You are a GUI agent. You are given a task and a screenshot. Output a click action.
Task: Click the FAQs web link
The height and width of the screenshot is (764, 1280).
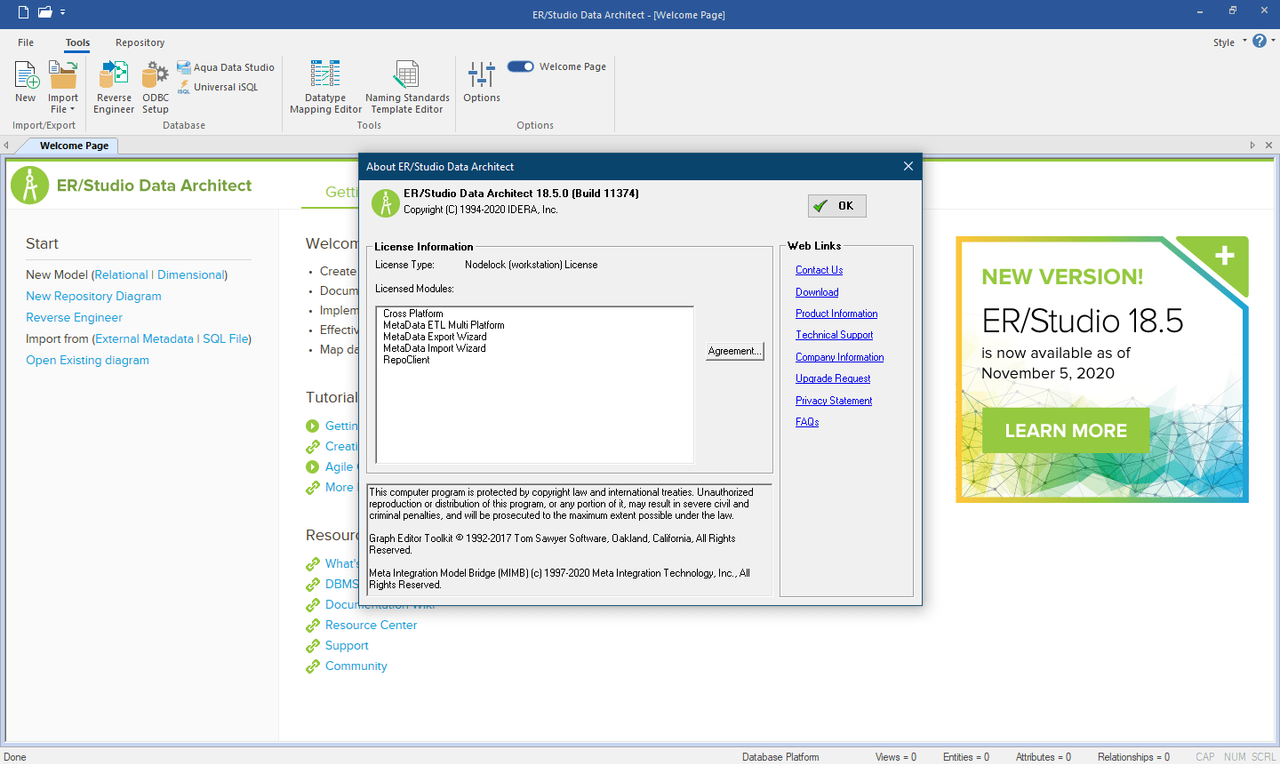(807, 422)
